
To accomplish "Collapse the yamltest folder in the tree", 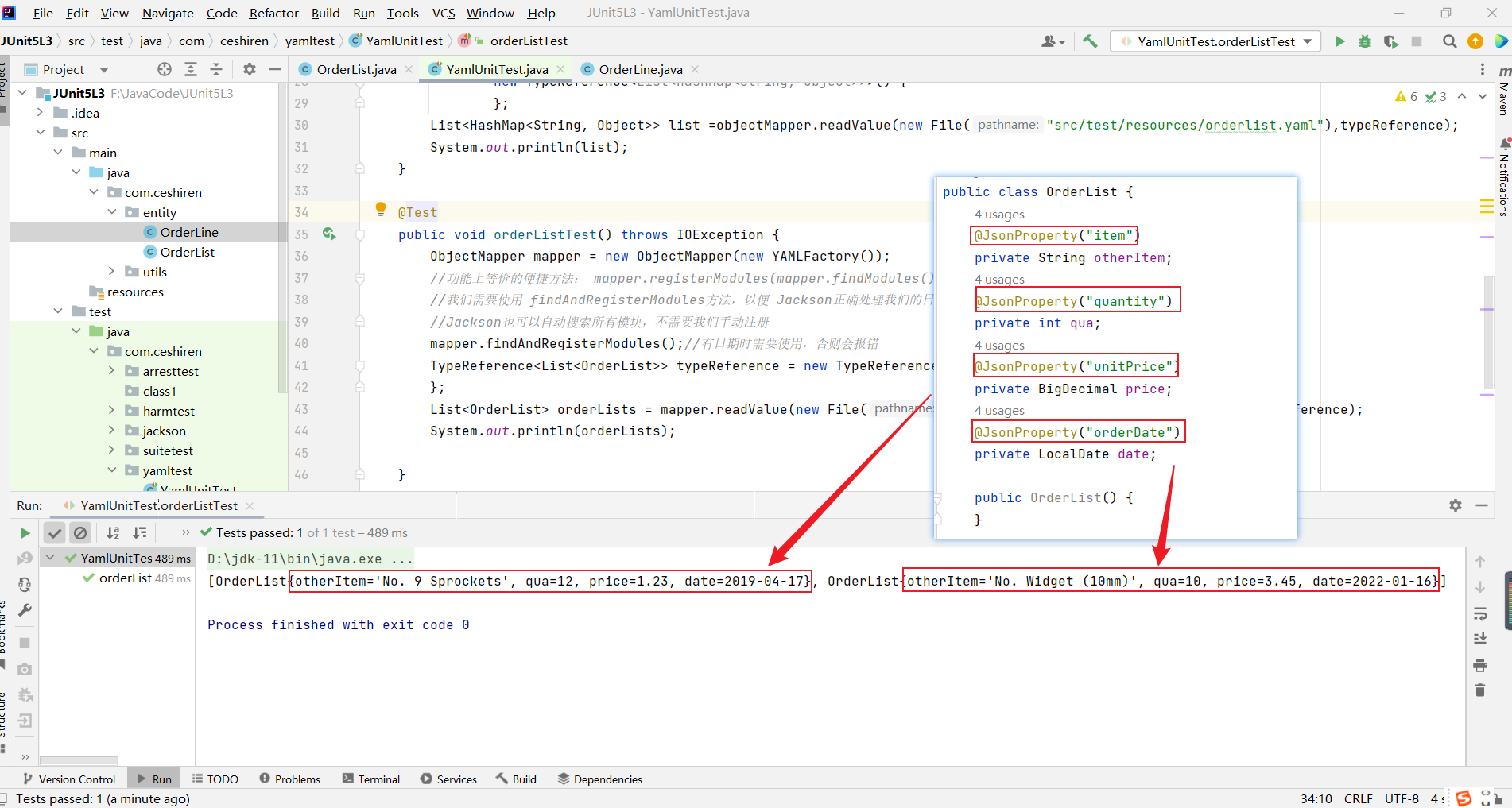I will click(x=112, y=470).
